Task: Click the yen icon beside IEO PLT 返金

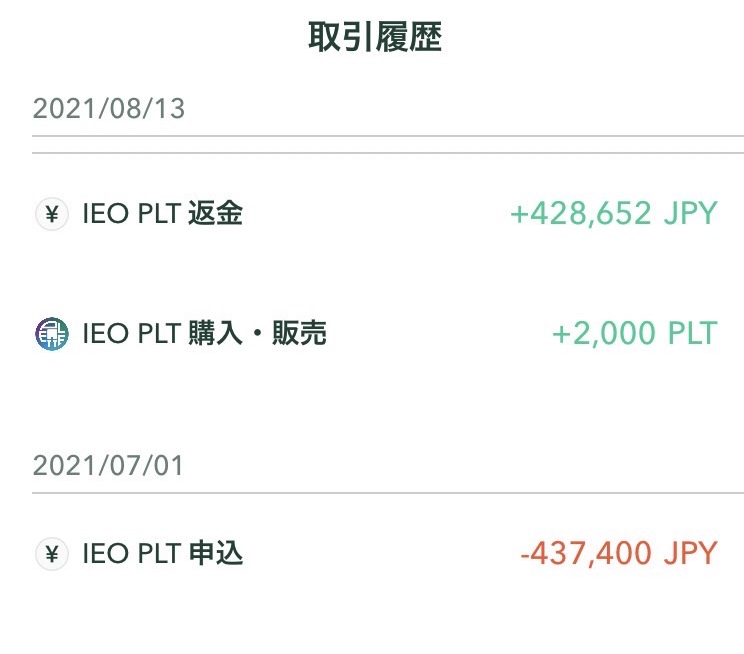Action: tap(52, 214)
